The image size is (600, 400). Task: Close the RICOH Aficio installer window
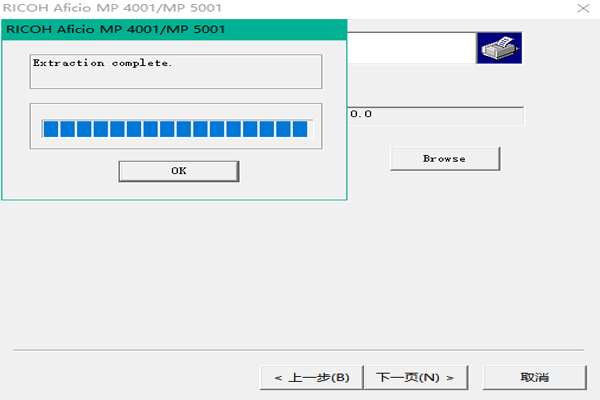pyautogui.click(x=583, y=8)
